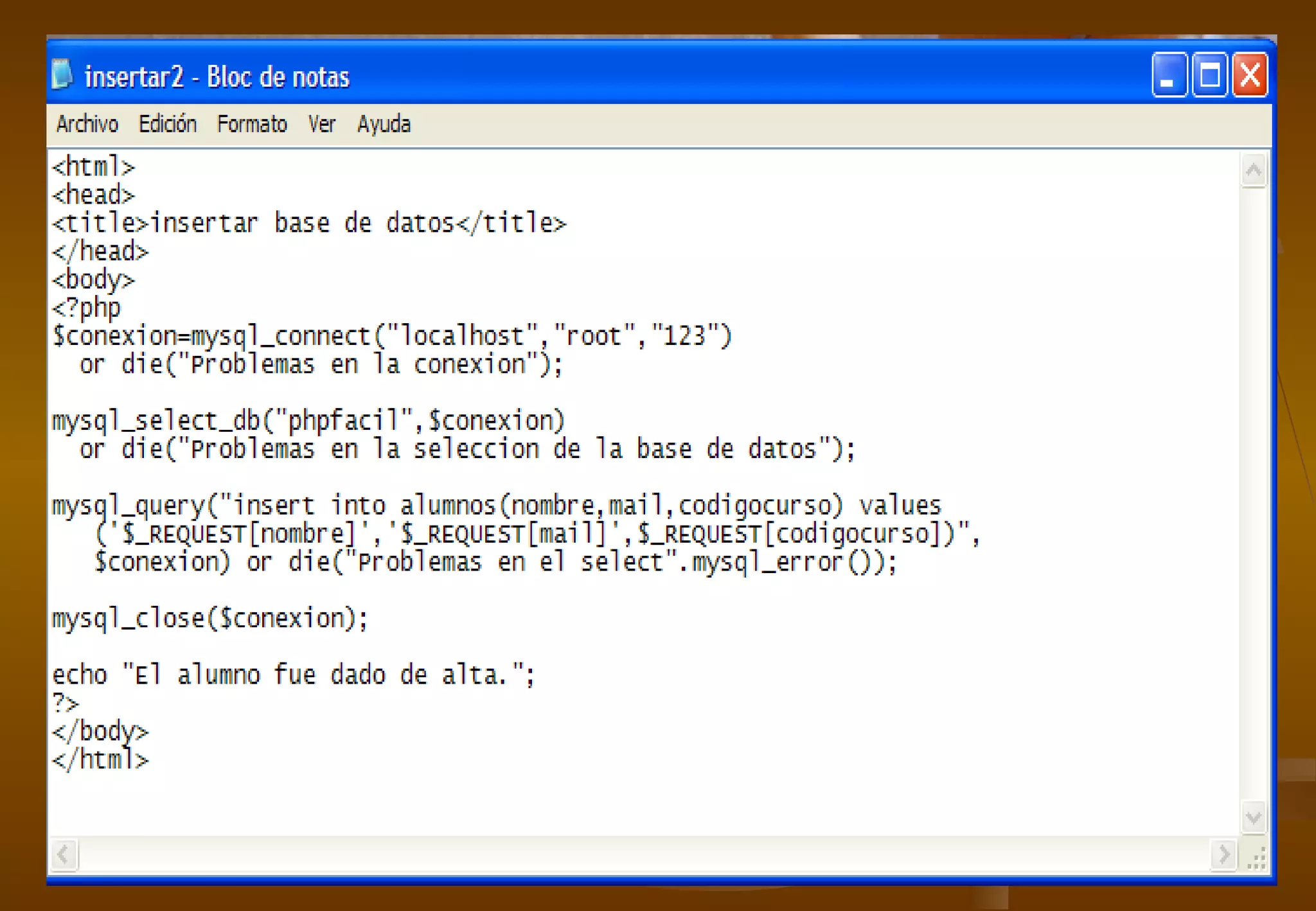Image resolution: width=1316 pixels, height=911 pixels.
Task: Close the insertar2 Notepad window
Action: (1250, 76)
